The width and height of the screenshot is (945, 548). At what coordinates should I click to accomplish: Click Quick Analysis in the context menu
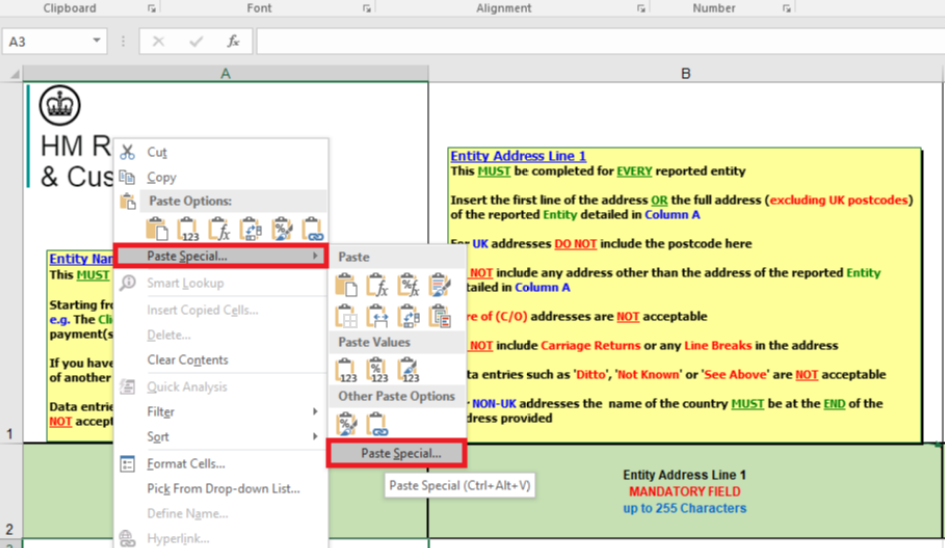(221, 386)
